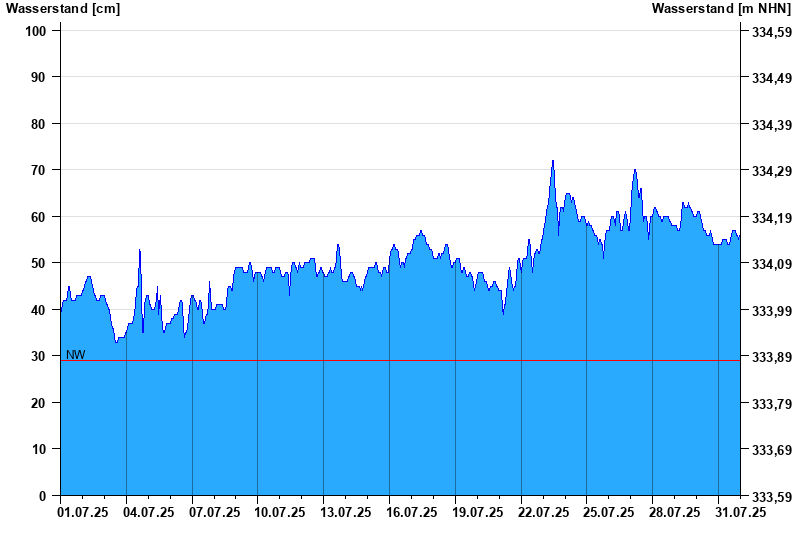Click the NW low-water marker label
This screenshot has height=550, width=800.
[76, 355]
